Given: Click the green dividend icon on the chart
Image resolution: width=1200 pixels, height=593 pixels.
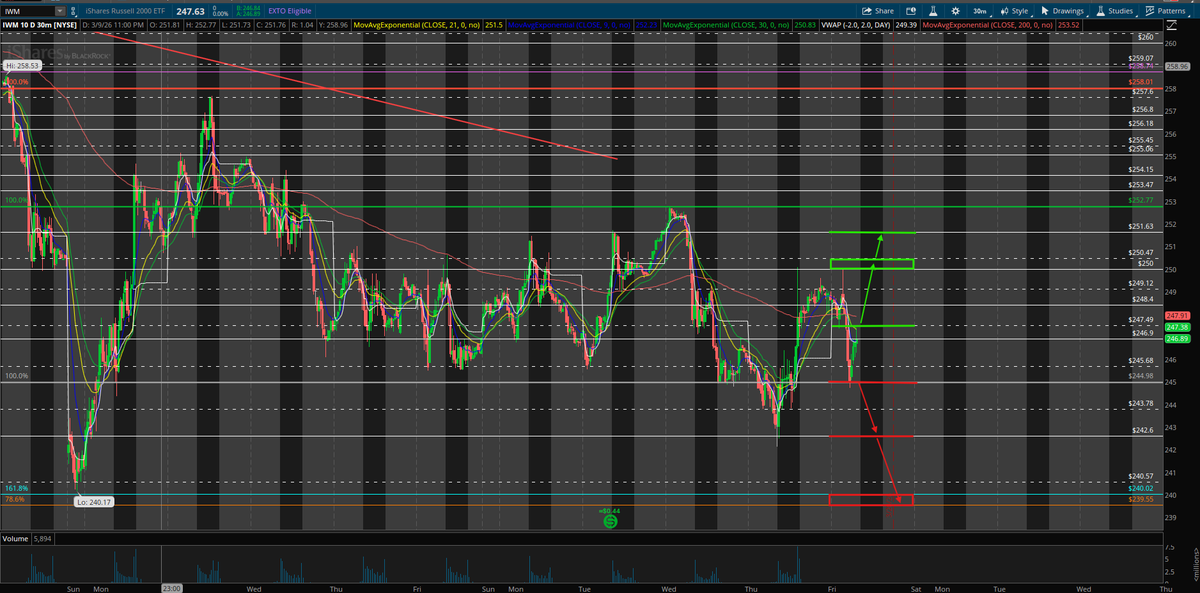Looking at the screenshot, I should (x=609, y=521).
